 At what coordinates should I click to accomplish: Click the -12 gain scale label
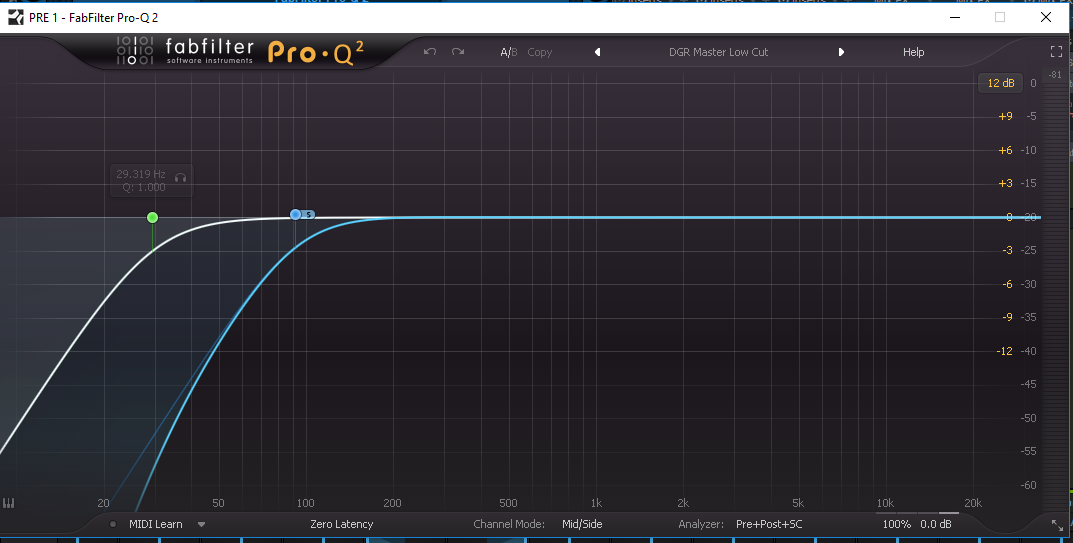1004,351
